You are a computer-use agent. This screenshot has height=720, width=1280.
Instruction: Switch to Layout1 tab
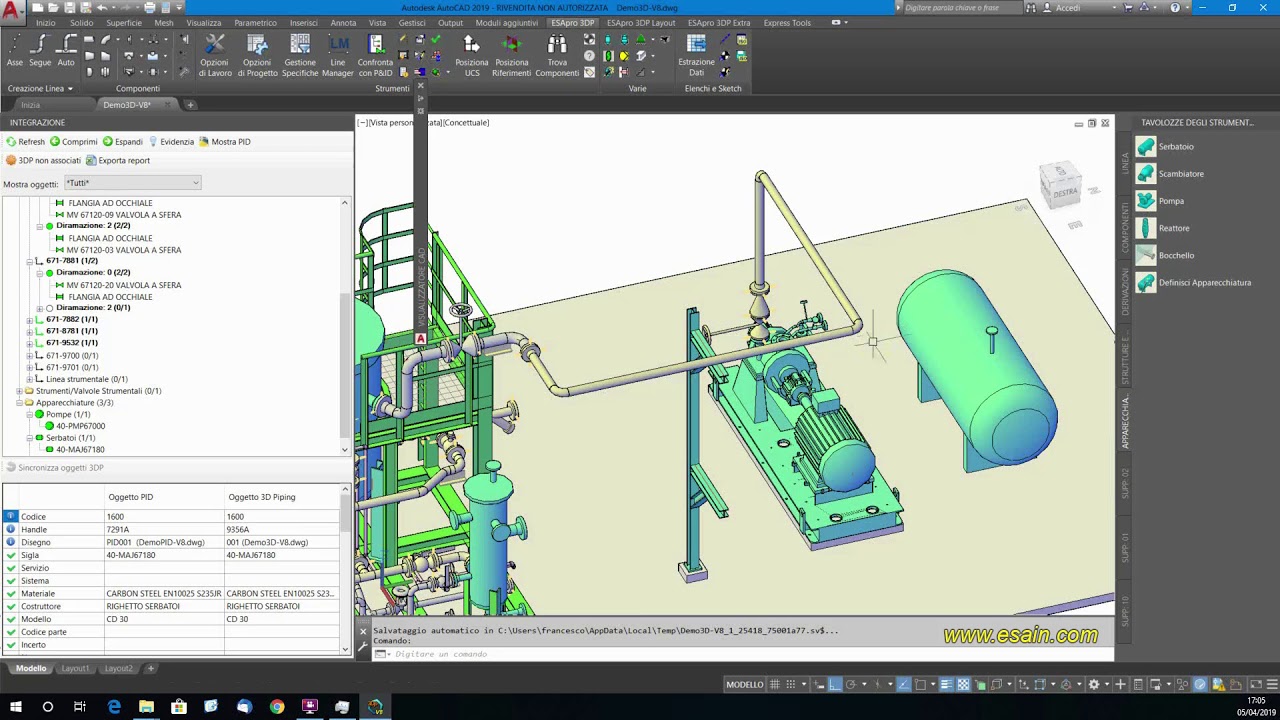(75, 668)
